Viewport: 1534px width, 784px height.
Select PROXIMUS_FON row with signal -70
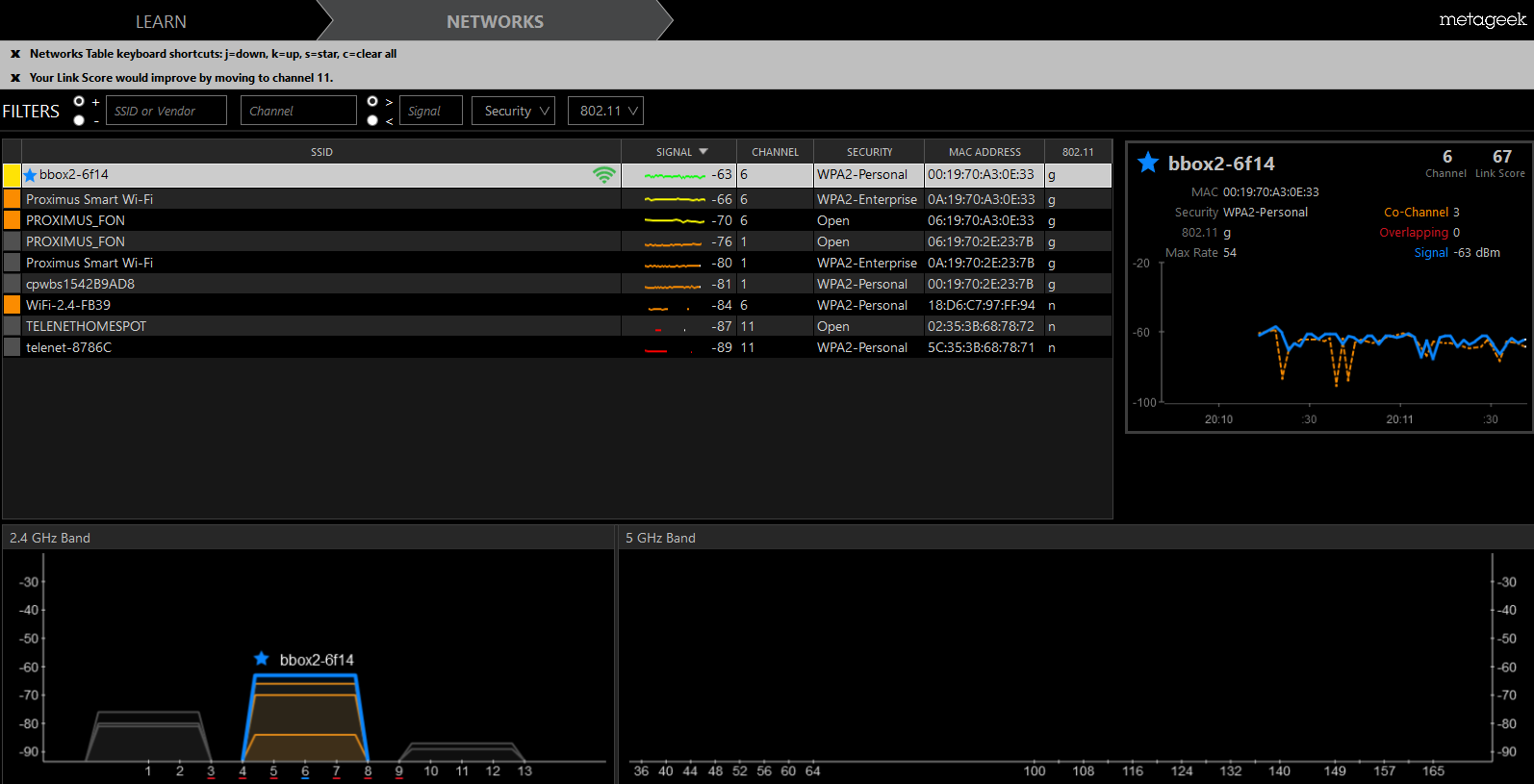tap(557, 220)
